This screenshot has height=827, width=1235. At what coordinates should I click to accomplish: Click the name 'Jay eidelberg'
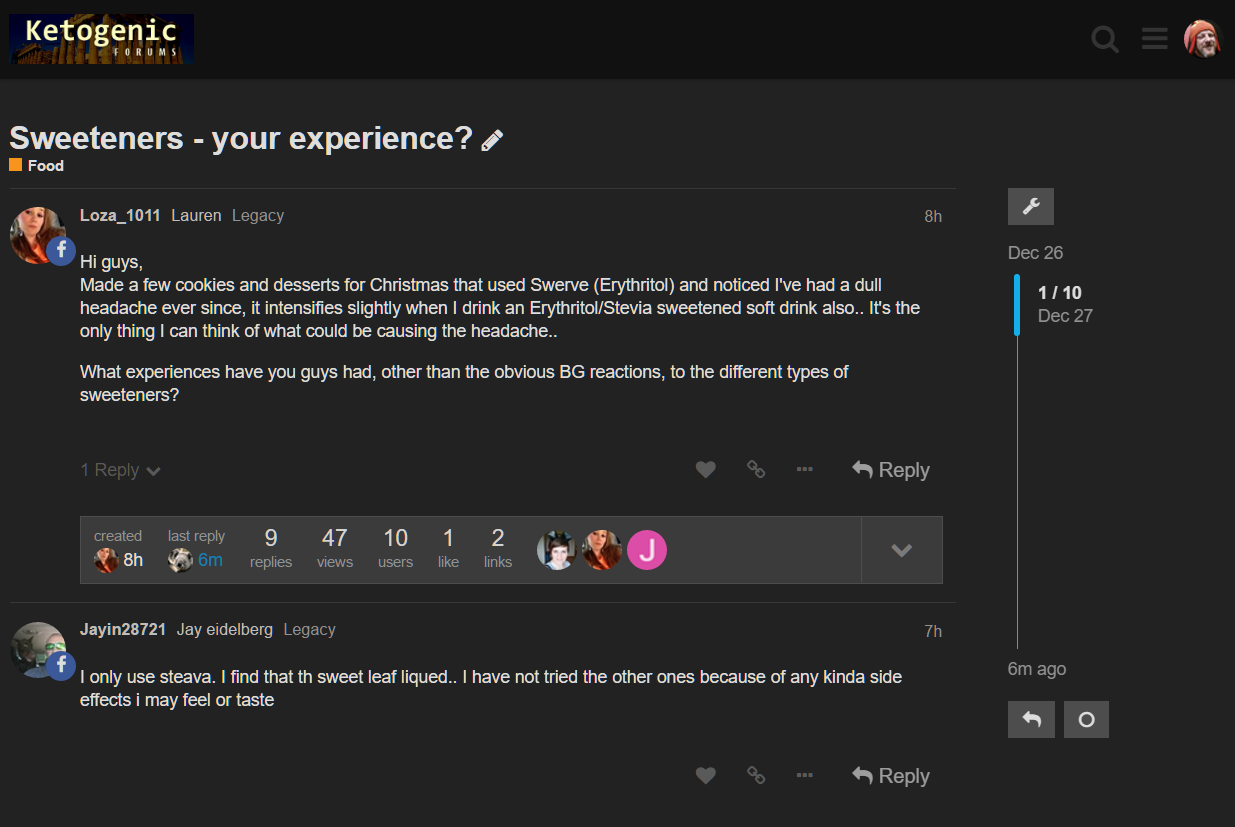tap(225, 630)
